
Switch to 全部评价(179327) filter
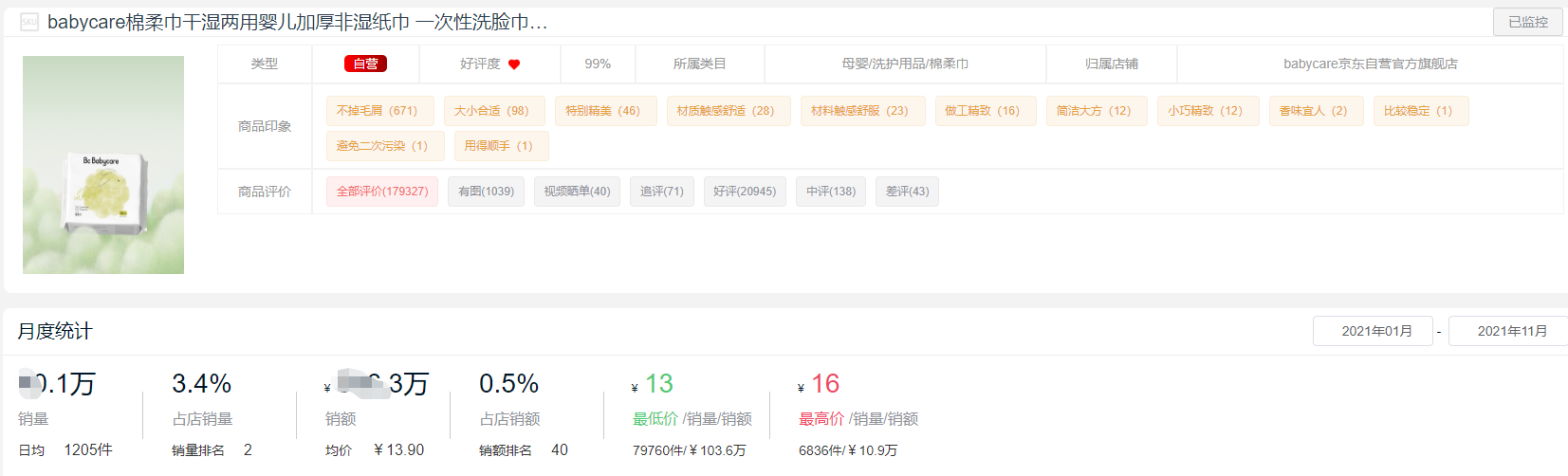[382, 192]
